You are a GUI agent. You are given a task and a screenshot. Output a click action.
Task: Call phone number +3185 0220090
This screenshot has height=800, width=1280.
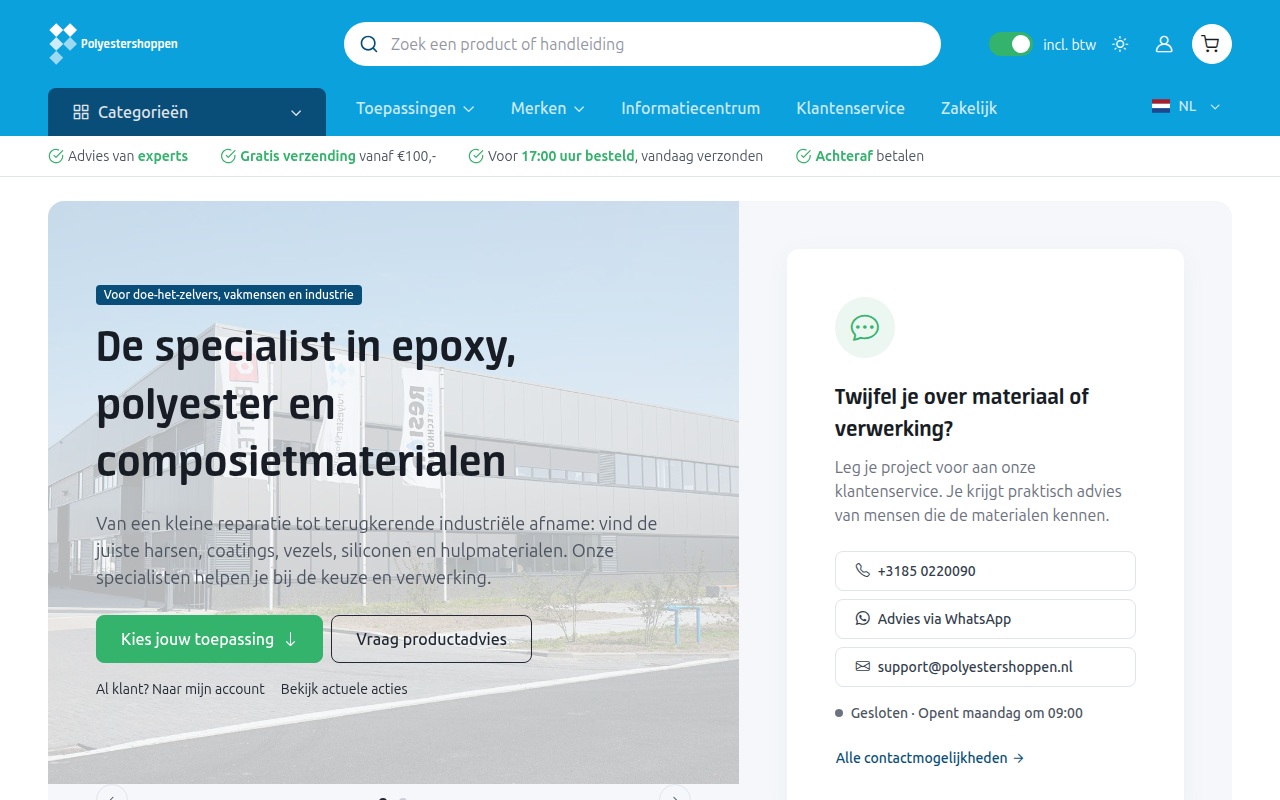pyautogui.click(x=985, y=571)
